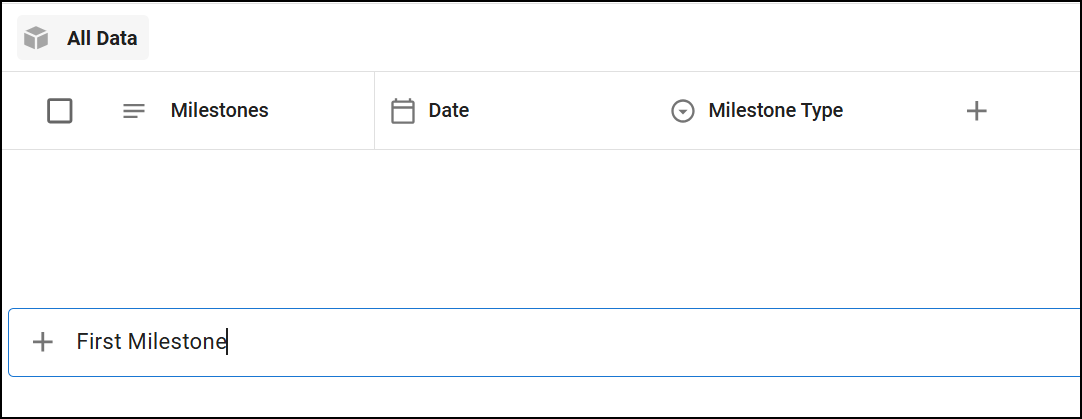Open the Milestone Type column header
The image size is (1082, 419).
(x=775, y=110)
